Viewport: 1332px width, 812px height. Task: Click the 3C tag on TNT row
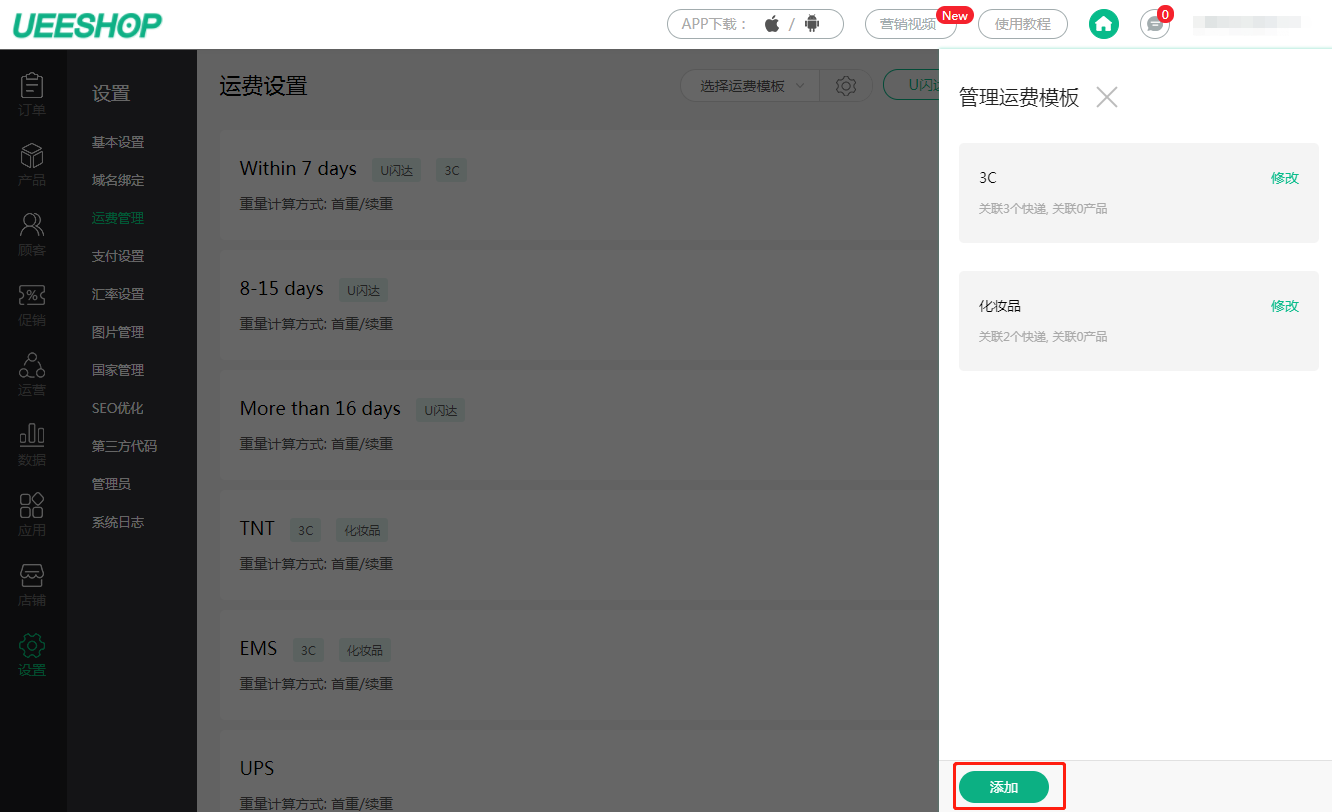click(306, 530)
